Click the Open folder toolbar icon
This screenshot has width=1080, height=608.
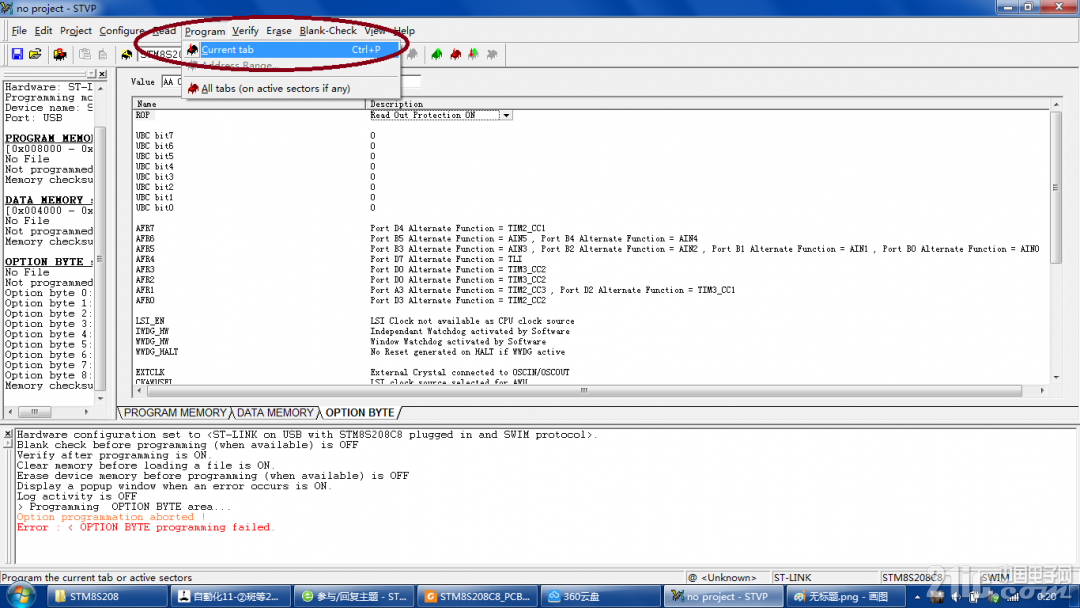point(35,54)
